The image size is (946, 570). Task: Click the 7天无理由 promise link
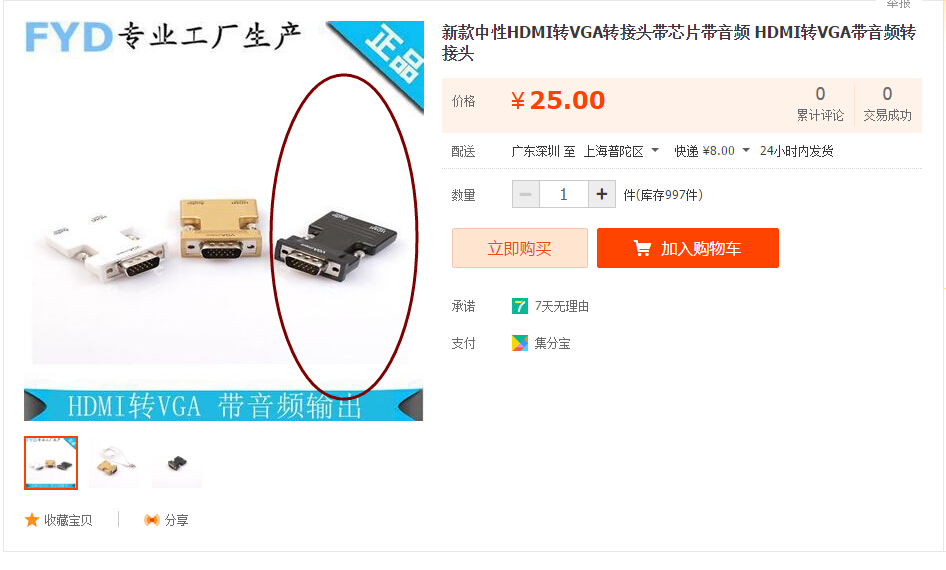(562, 306)
